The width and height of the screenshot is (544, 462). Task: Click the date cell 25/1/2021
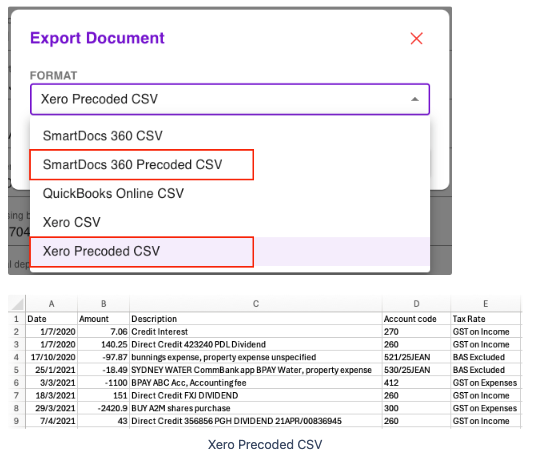pyautogui.click(x=51, y=370)
